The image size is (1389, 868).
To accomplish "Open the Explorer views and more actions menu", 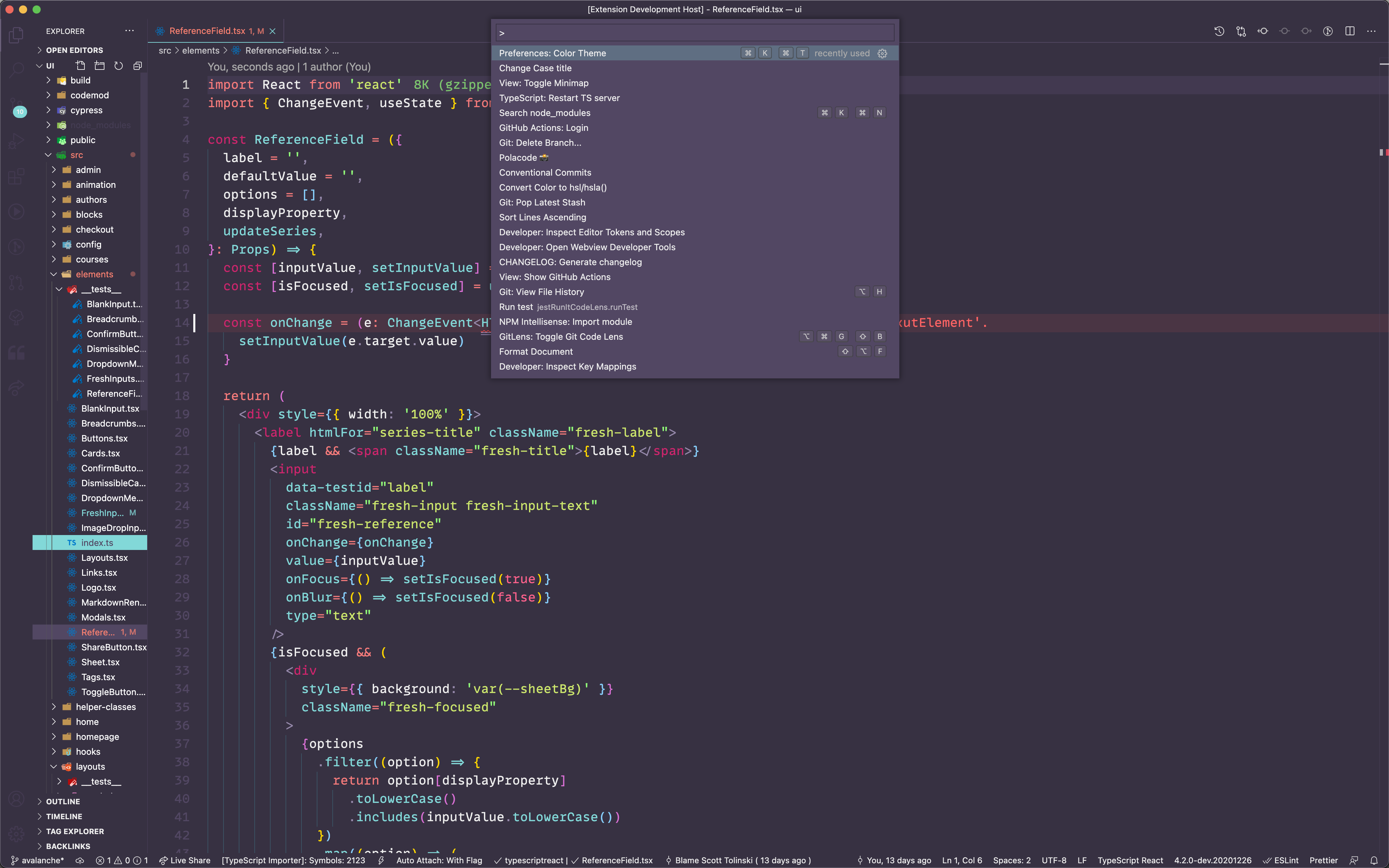I will click(130, 31).
